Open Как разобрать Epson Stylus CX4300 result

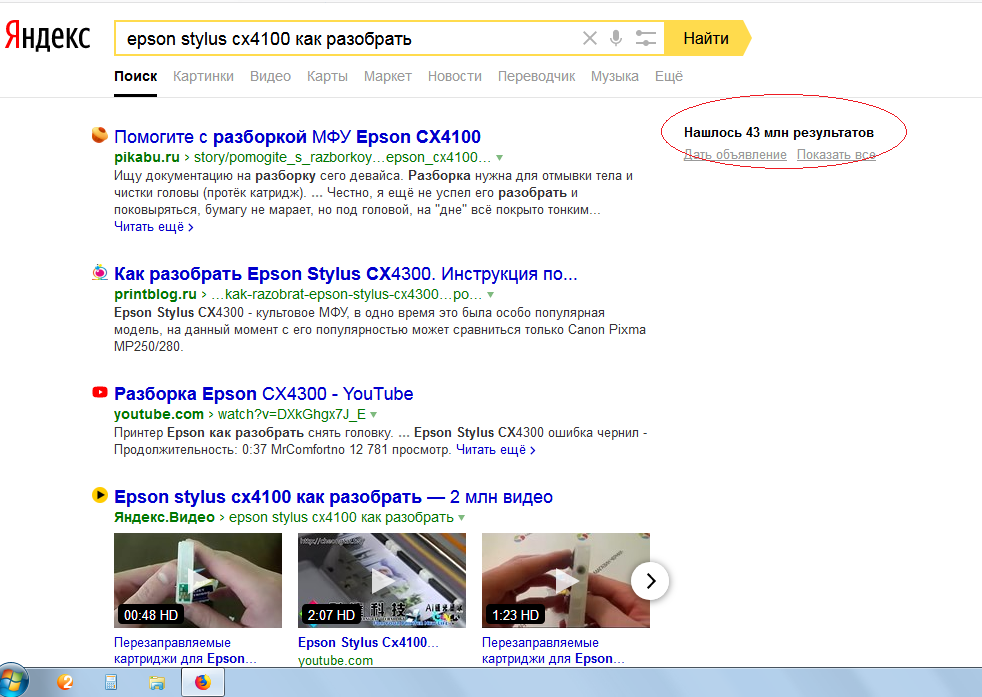pos(346,274)
